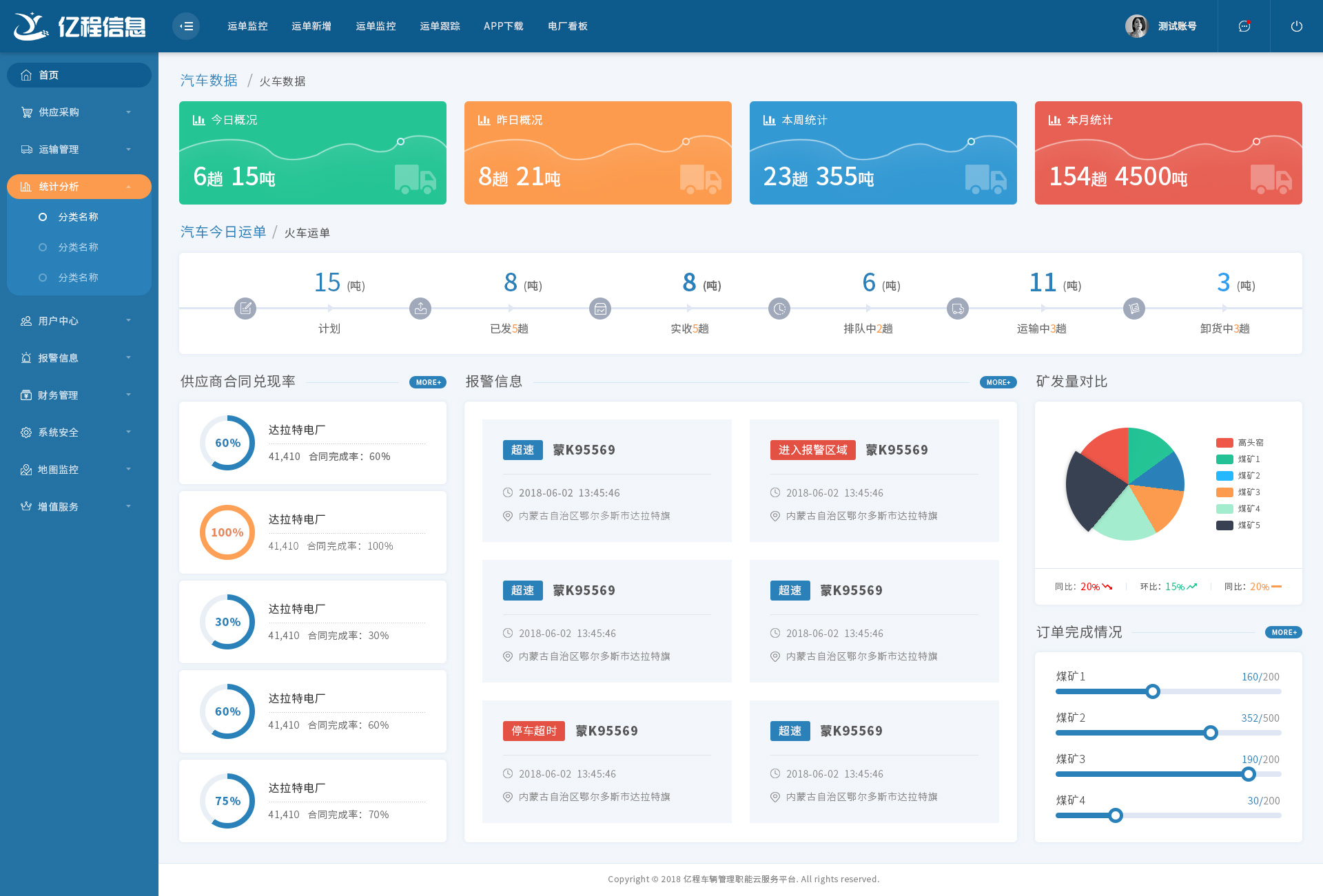Open the APP下载 top menu item
This screenshot has height=896, width=1323.
pyautogui.click(x=503, y=26)
